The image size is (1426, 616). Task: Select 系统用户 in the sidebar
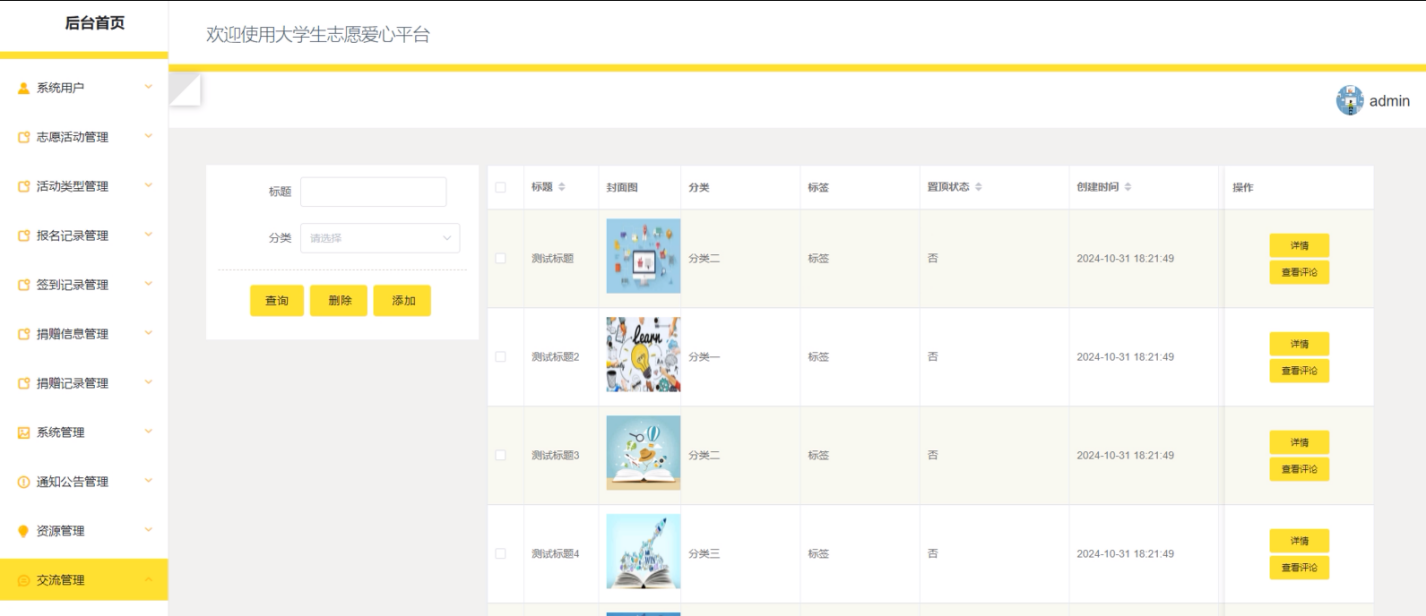click(84, 88)
